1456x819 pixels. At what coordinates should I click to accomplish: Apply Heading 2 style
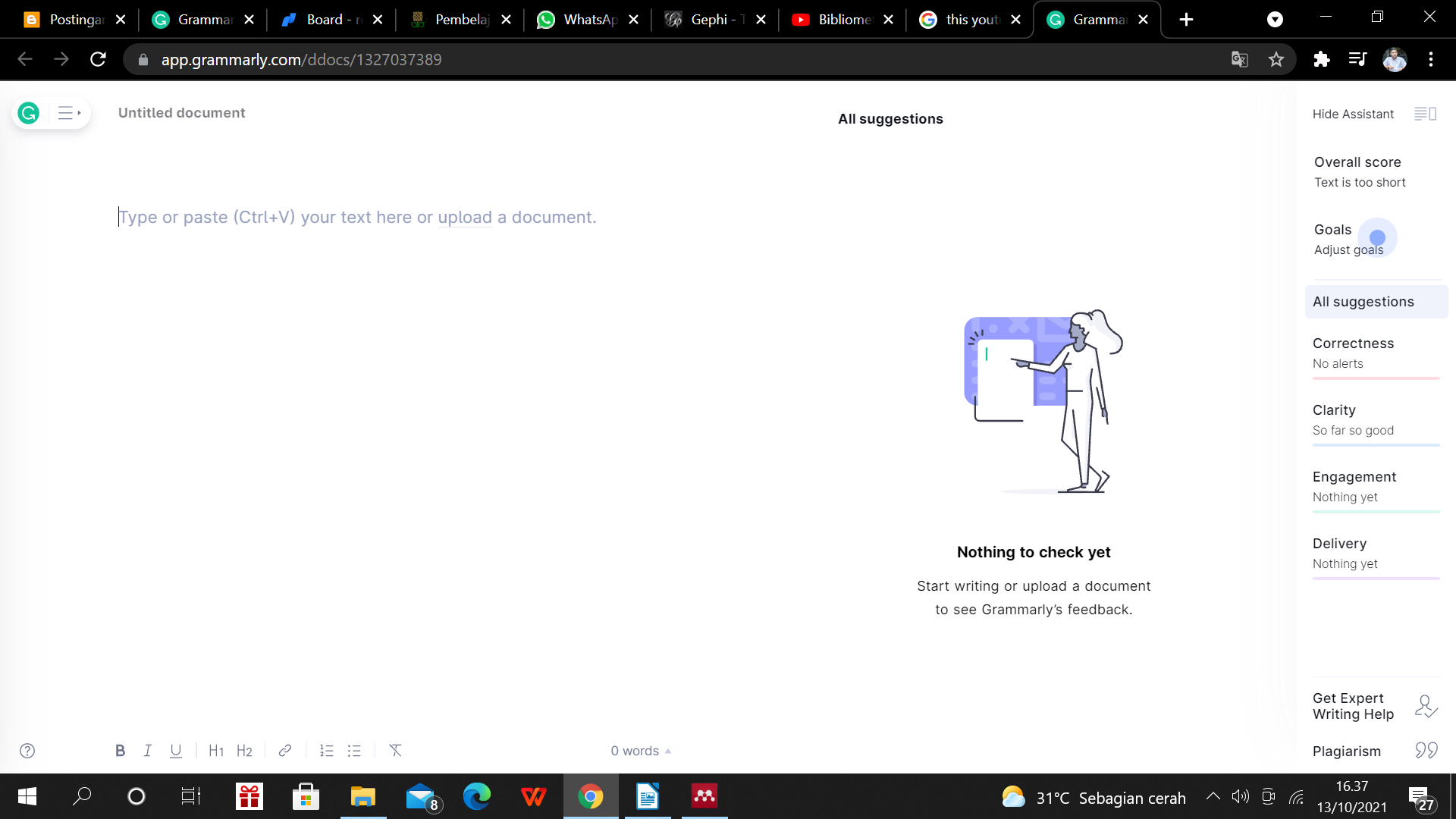point(244,751)
